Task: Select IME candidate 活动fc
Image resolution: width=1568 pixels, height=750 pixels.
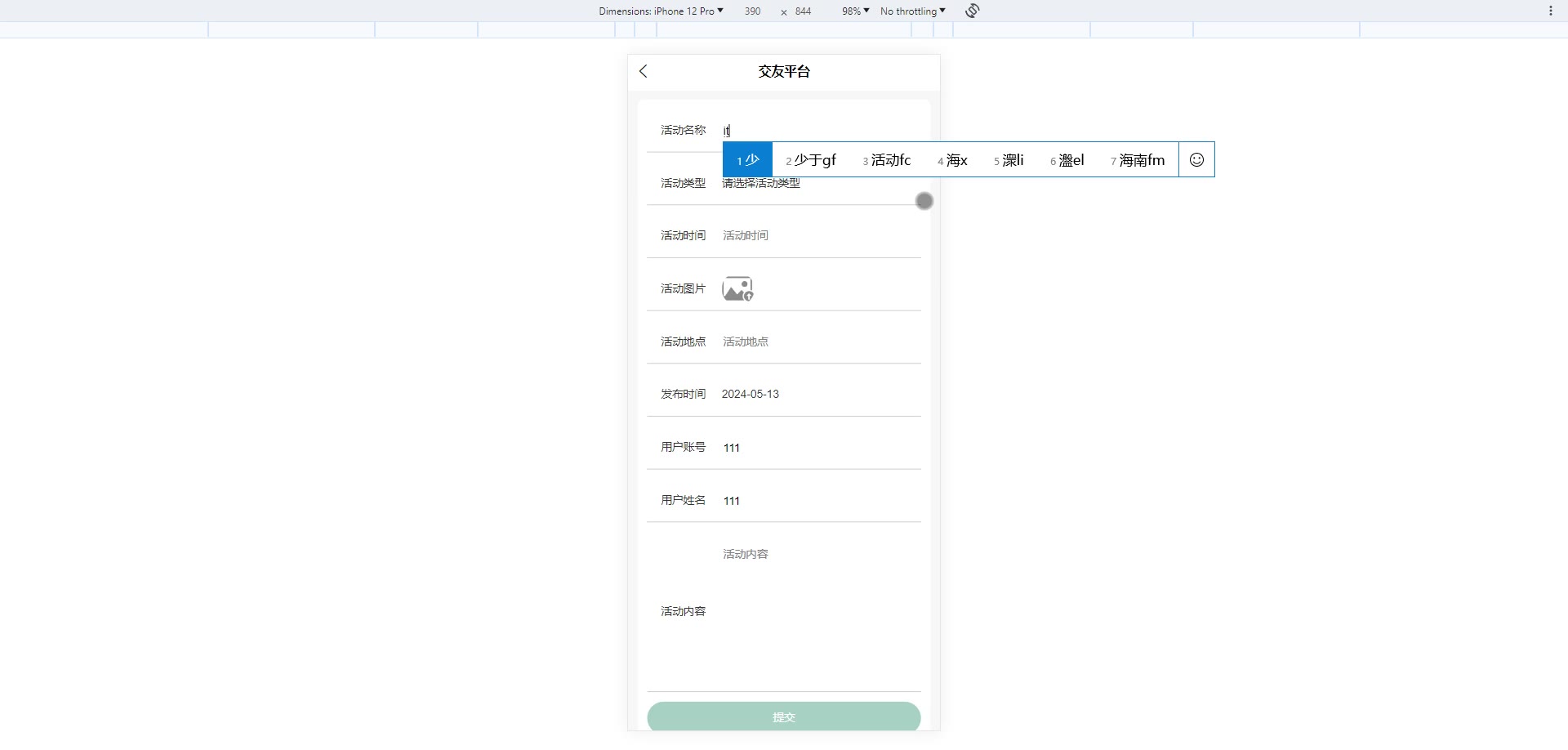Action: (887, 160)
